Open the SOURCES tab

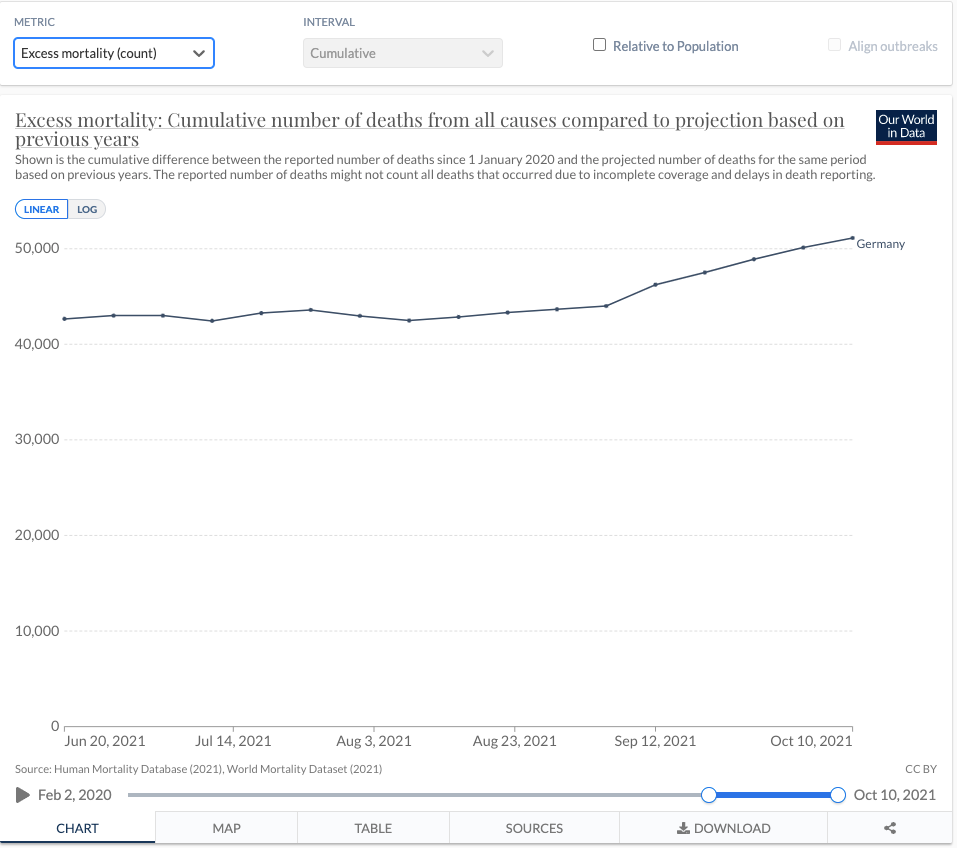pos(534,828)
